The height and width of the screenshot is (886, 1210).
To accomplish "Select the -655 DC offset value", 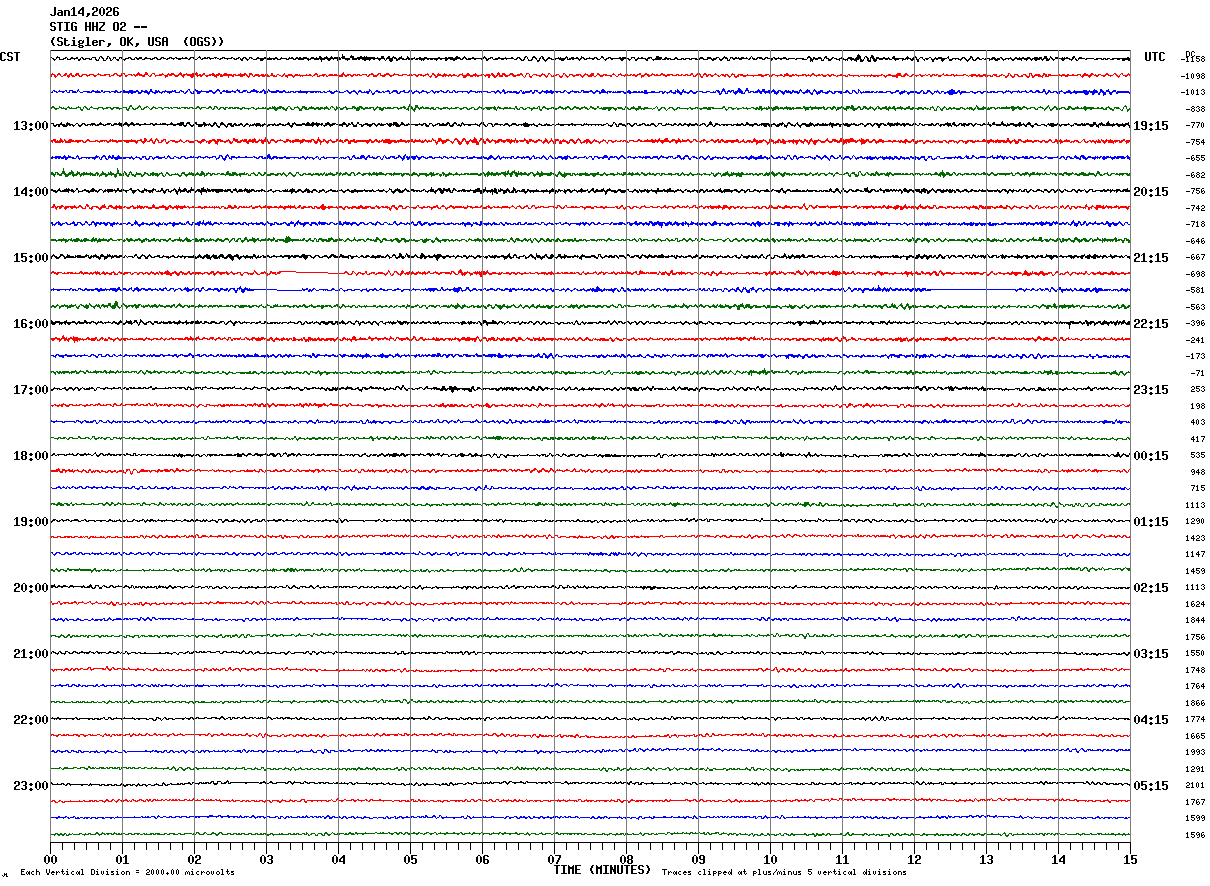I will click(1195, 158).
